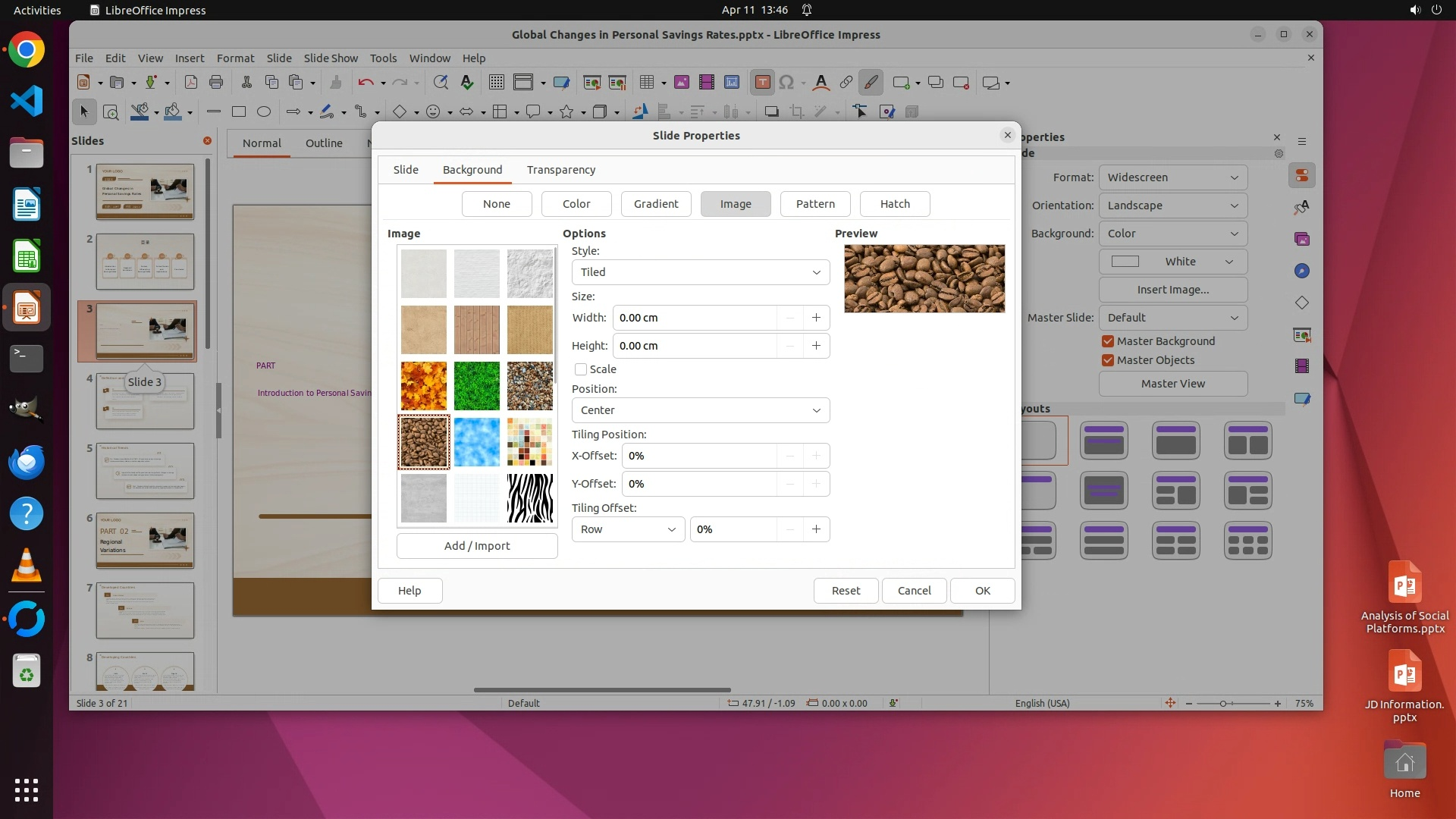1456x819 pixels.
Task: Expand the Style dropdown showing Tiled
Action: [x=700, y=272]
